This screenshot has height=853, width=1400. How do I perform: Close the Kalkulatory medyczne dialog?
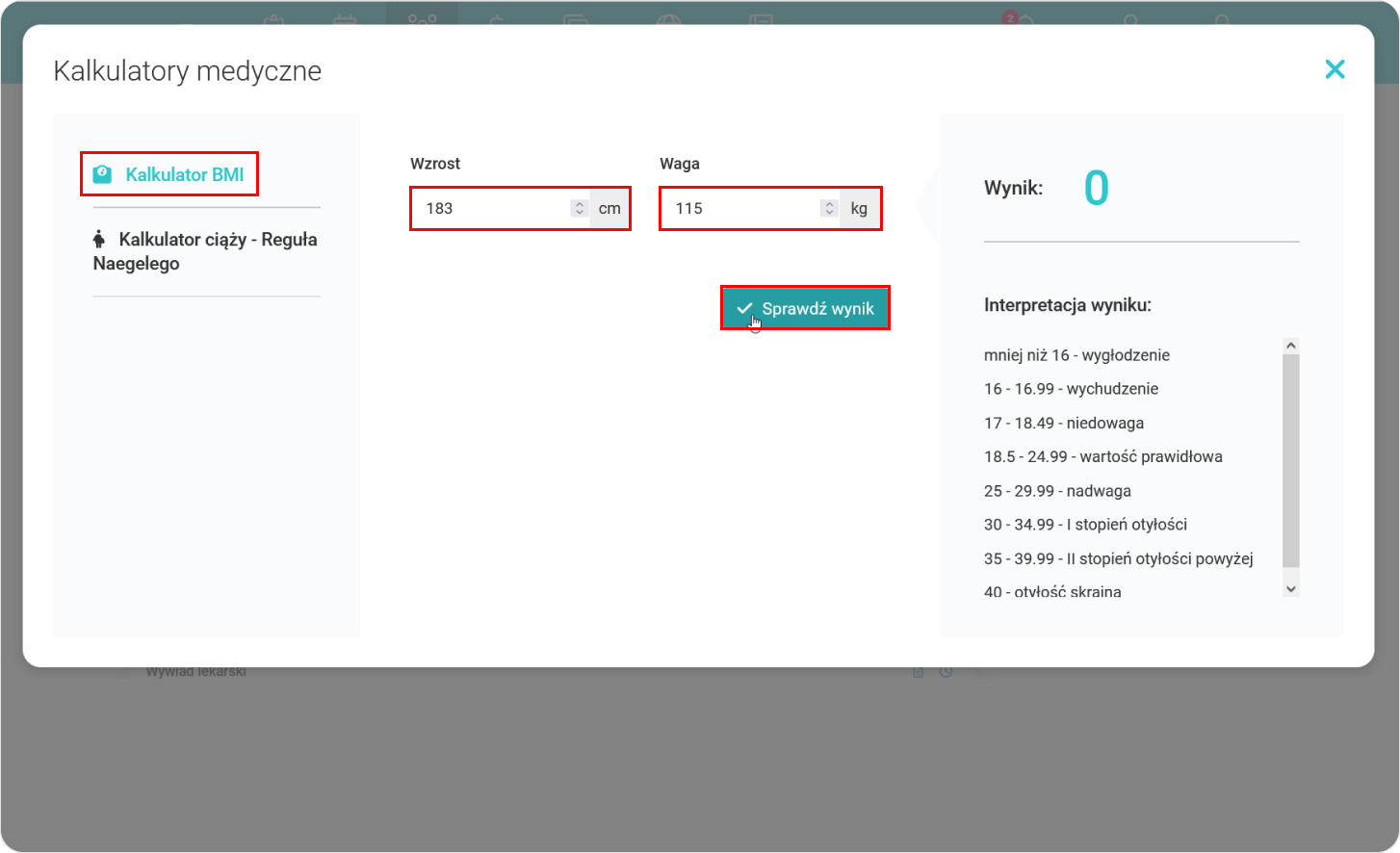click(1335, 69)
